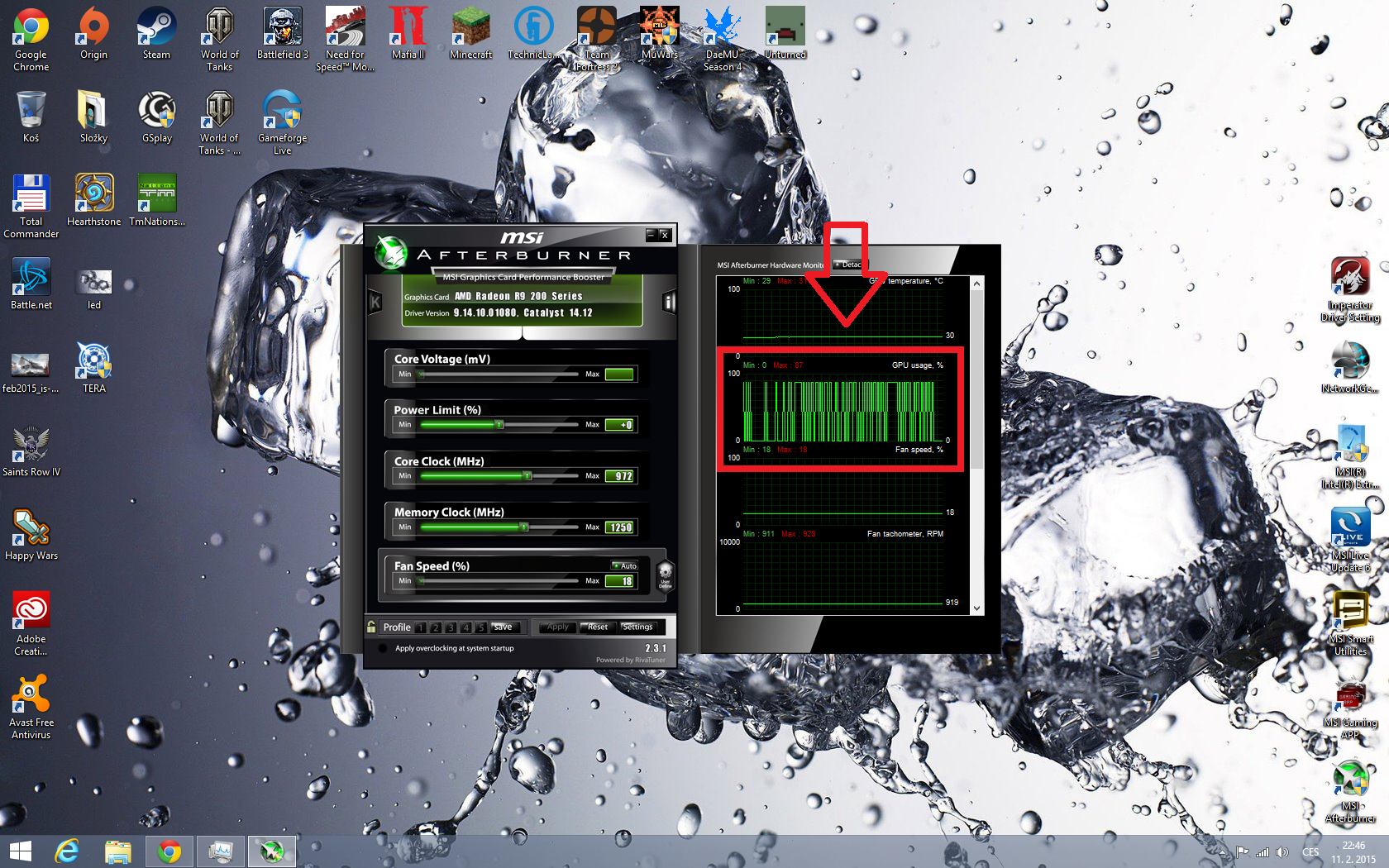
Task: Select profile slot 1
Action: 421,627
